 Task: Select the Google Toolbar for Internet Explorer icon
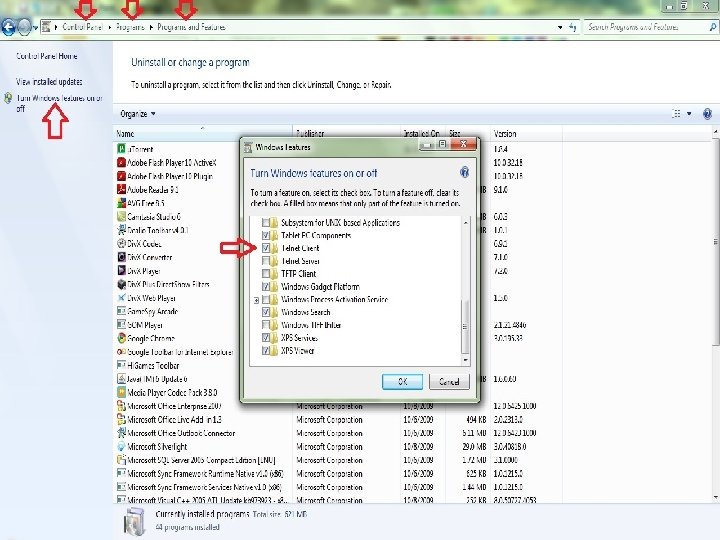(x=121, y=352)
